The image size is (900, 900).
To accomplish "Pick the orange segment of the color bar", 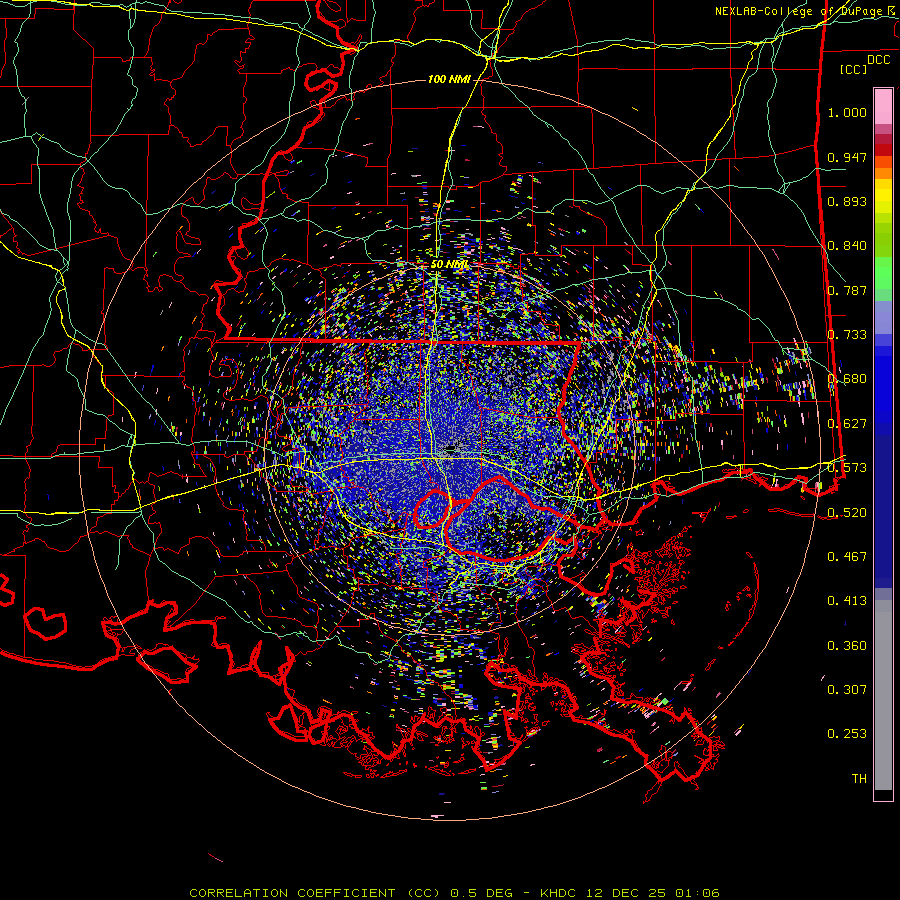I will click(883, 173).
